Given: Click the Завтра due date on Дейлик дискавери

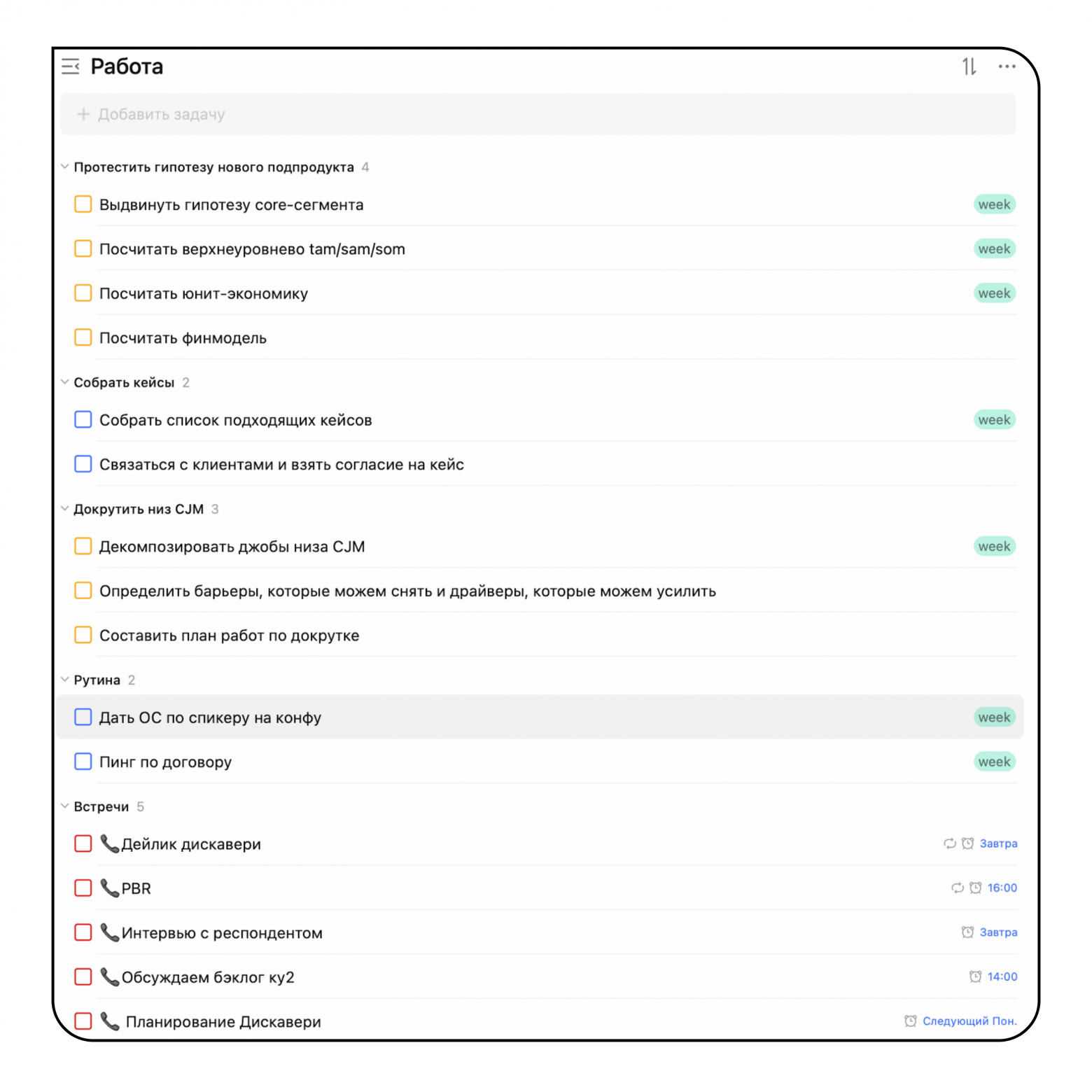Looking at the screenshot, I should (x=998, y=843).
